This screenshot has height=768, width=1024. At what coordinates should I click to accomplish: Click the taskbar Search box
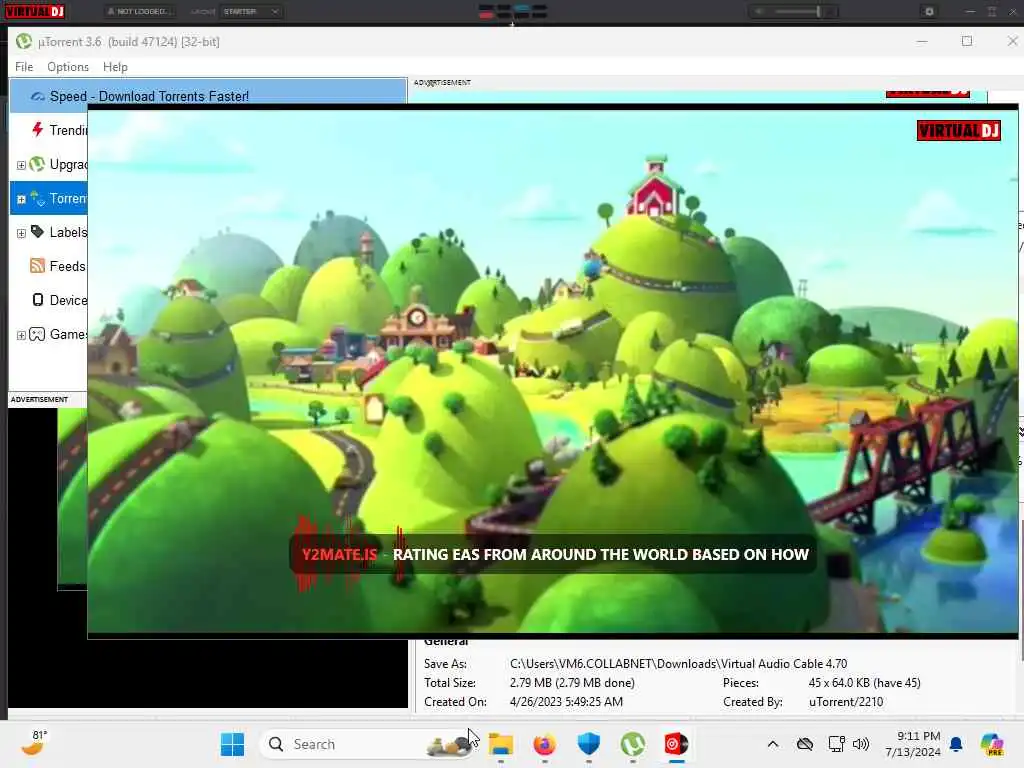point(368,744)
